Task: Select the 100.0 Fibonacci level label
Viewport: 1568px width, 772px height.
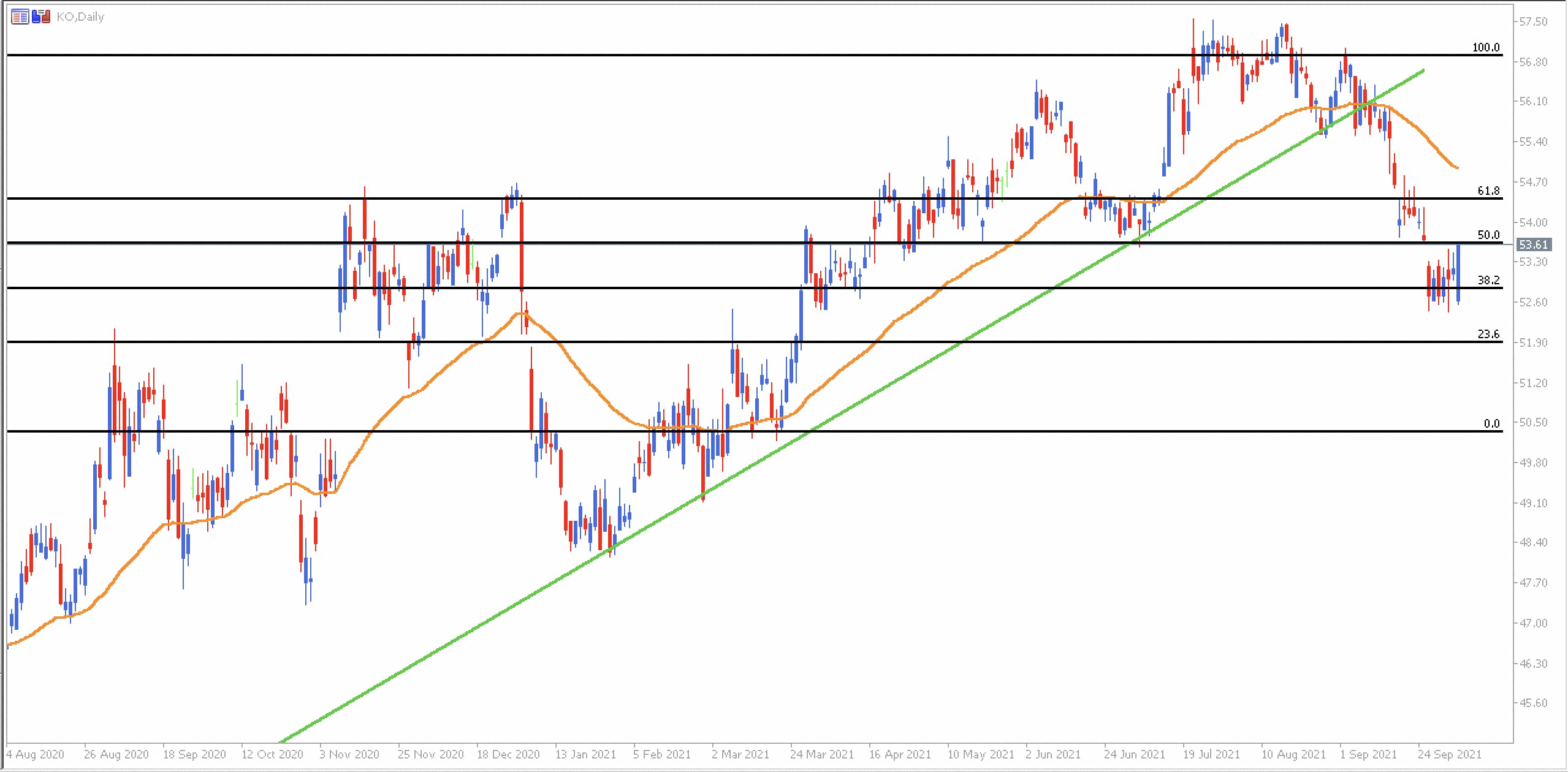Action: tap(1486, 47)
